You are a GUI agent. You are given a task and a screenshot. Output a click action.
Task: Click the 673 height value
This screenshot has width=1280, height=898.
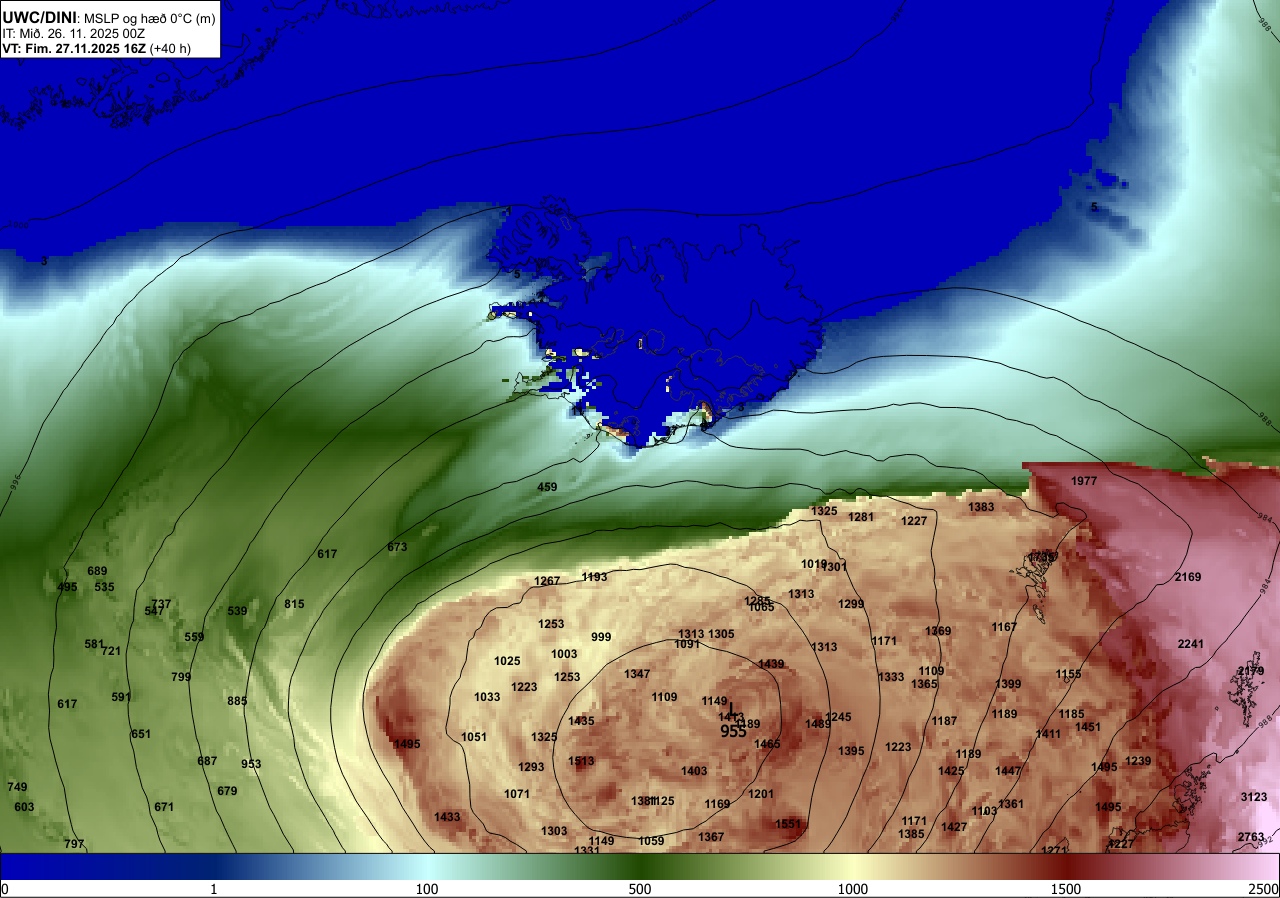397,547
